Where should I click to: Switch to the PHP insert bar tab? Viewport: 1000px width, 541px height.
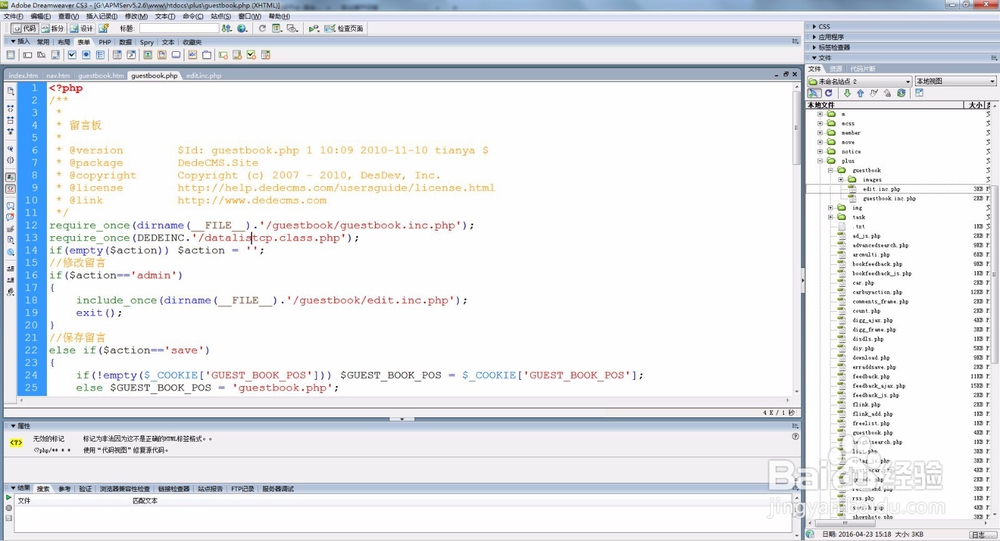[105, 42]
